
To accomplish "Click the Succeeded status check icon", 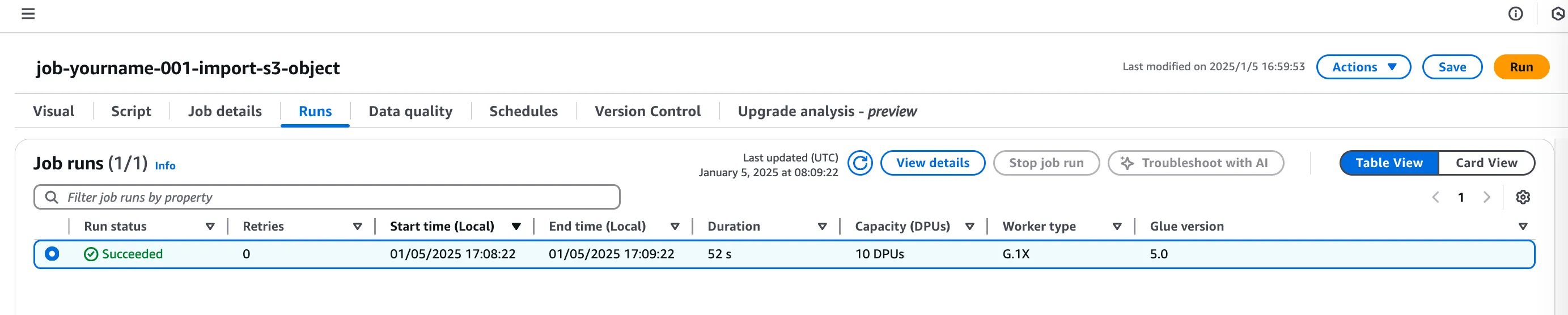I will (x=91, y=254).
